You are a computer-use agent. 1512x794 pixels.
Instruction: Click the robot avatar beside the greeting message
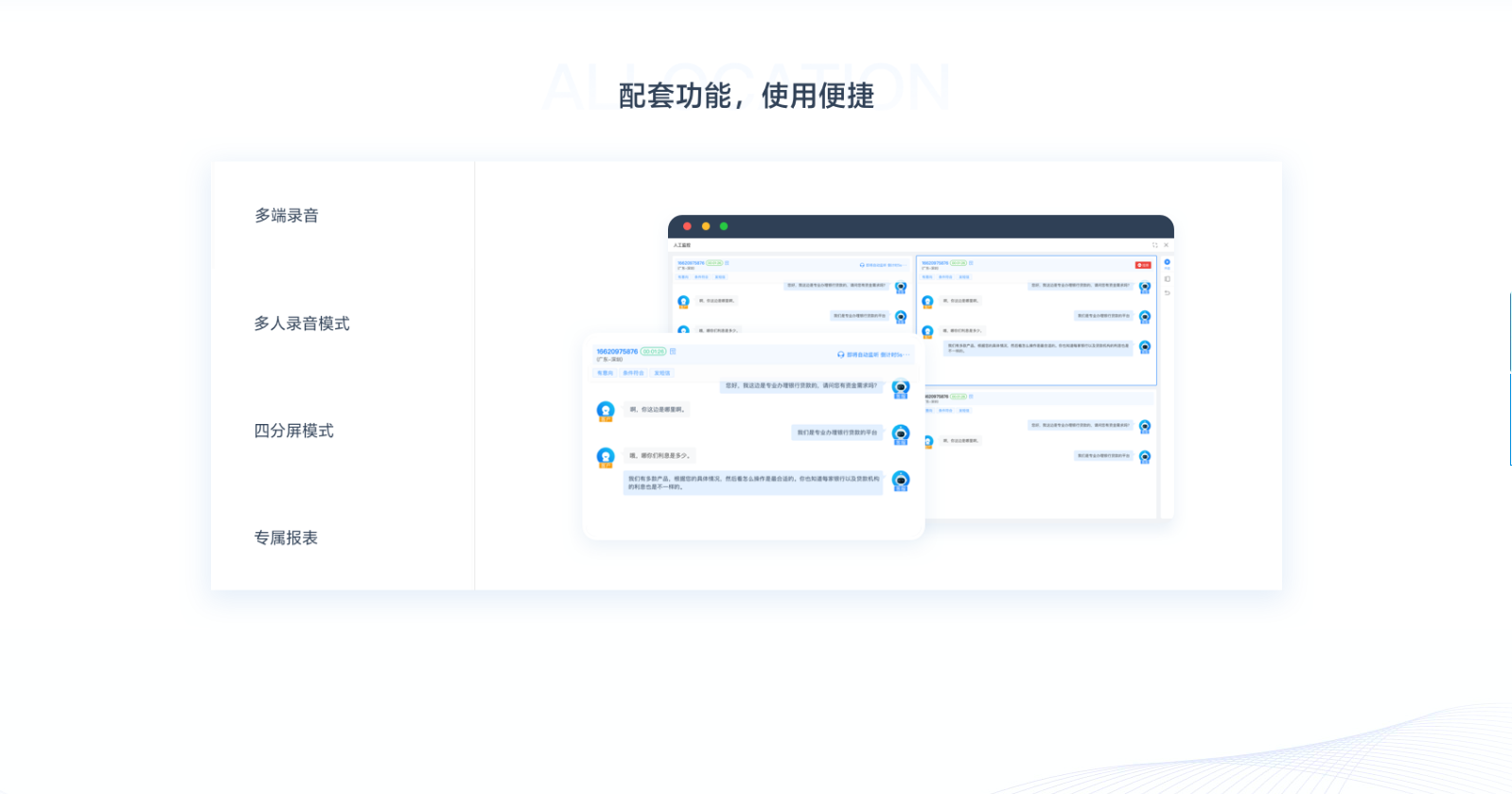(x=901, y=387)
